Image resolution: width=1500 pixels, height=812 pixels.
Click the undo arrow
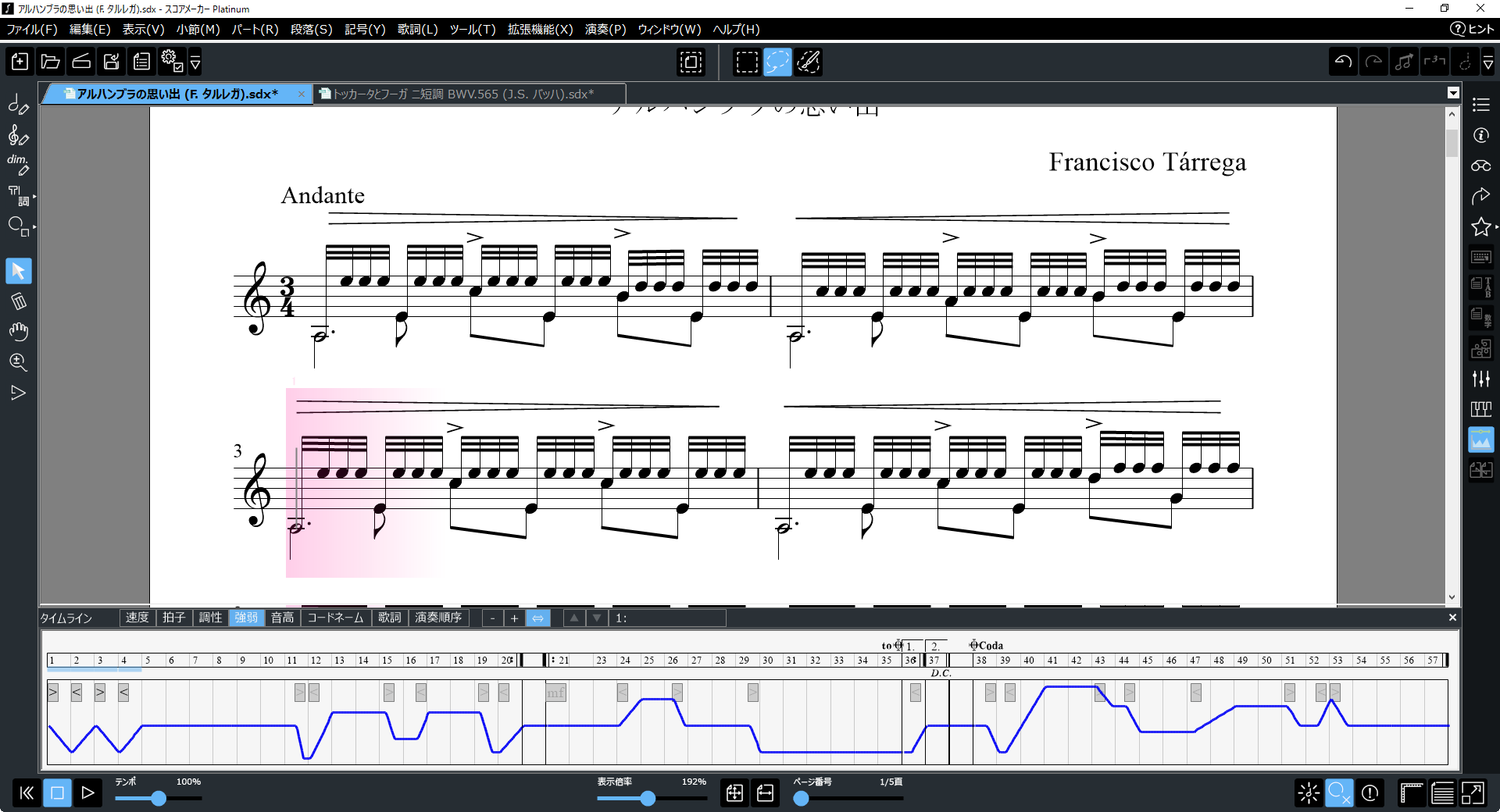click(1343, 62)
